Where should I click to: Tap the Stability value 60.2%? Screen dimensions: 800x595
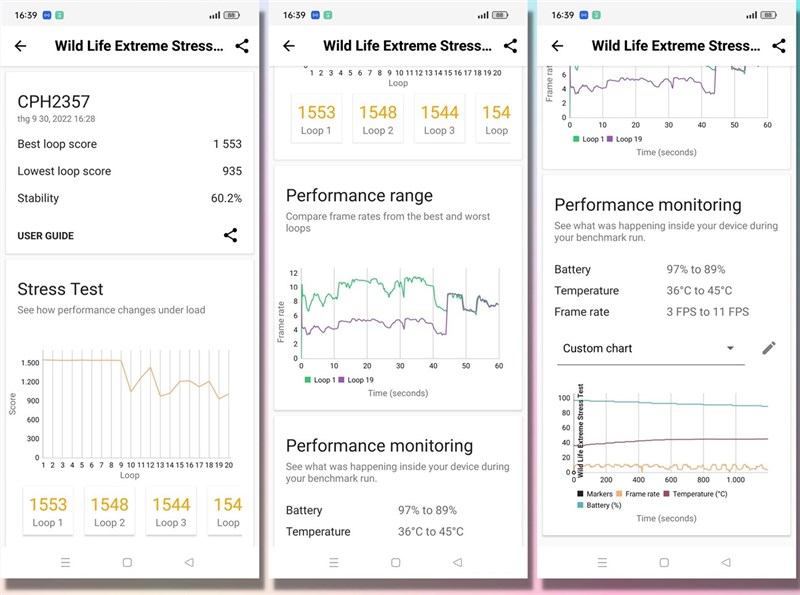click(x=227, y=198)
